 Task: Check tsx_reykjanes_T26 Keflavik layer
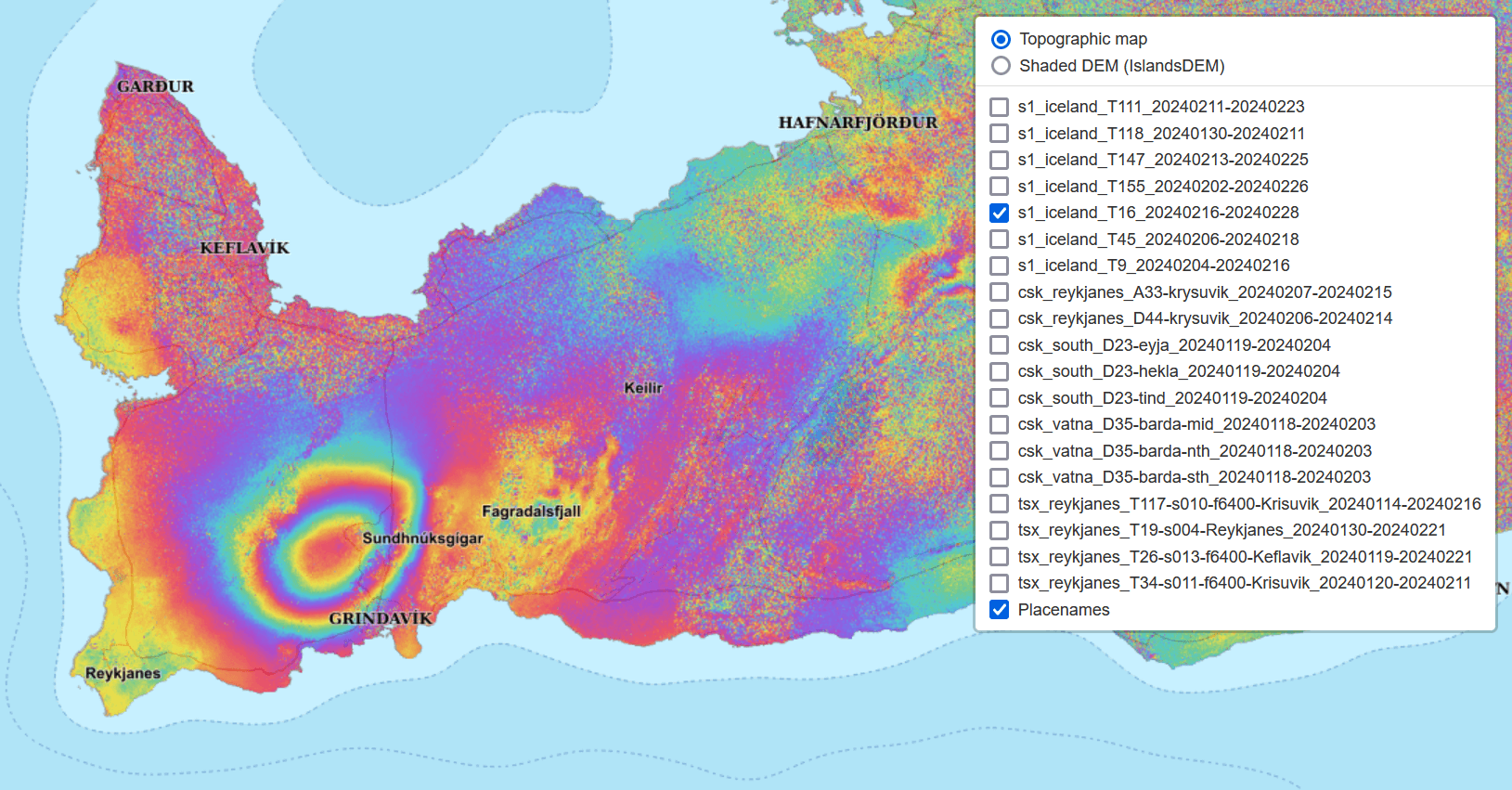[x=999, y=557]
